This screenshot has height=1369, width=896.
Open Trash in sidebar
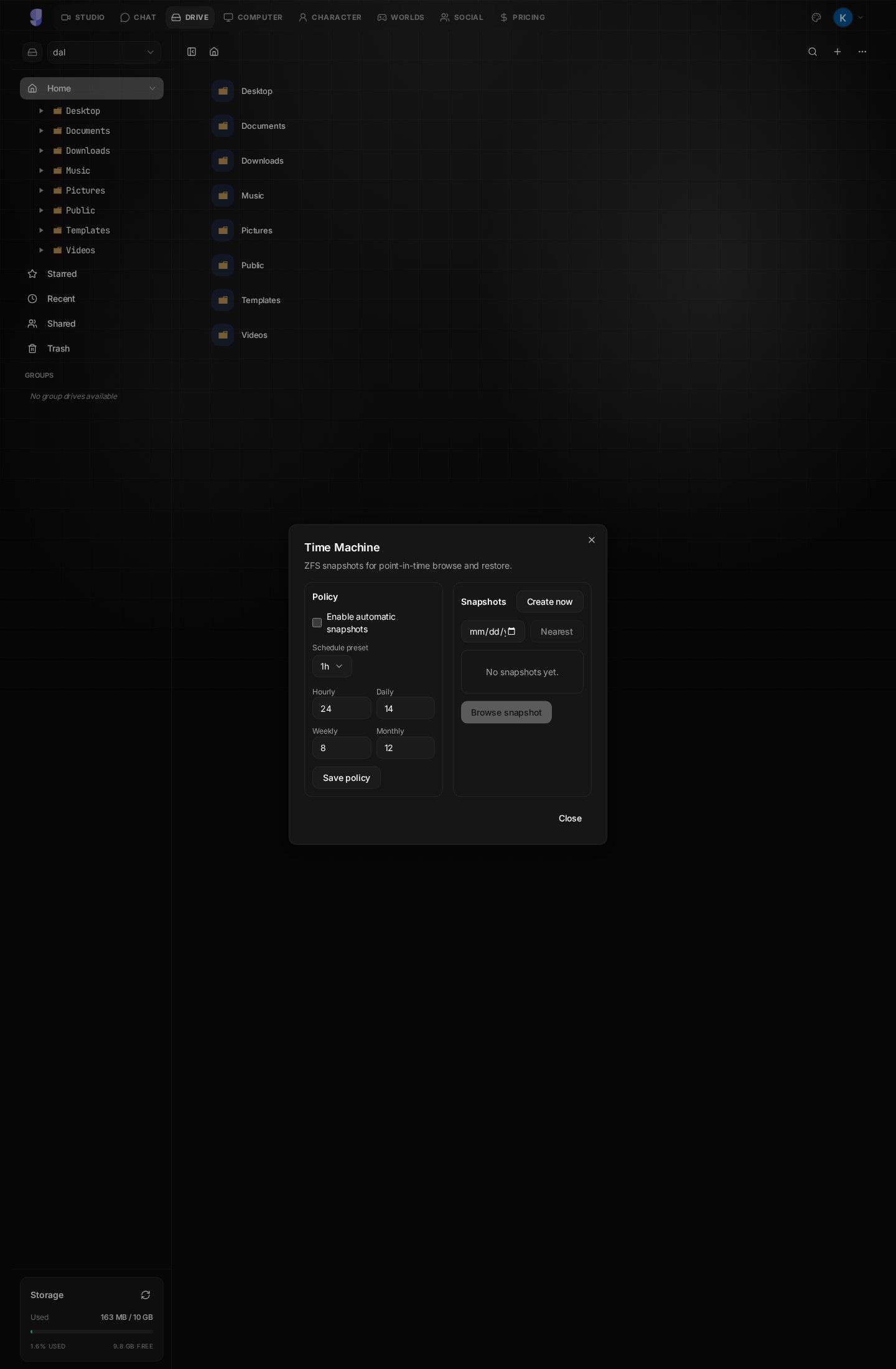click(91, 348)
